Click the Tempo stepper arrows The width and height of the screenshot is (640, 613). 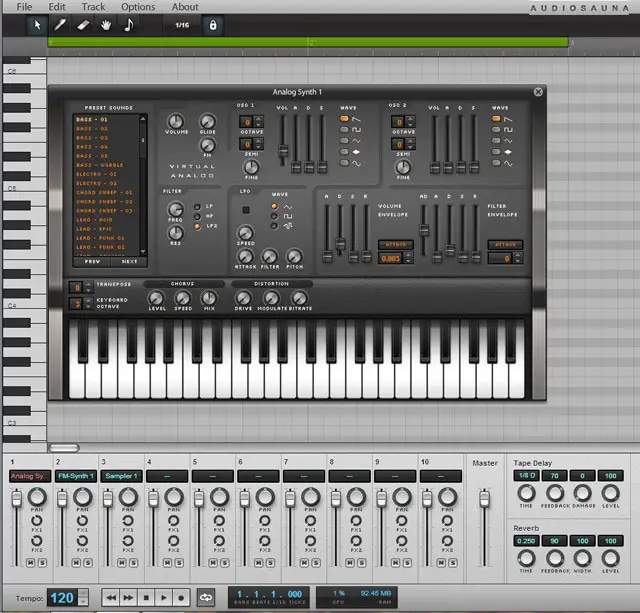click(x=83, y=597)
